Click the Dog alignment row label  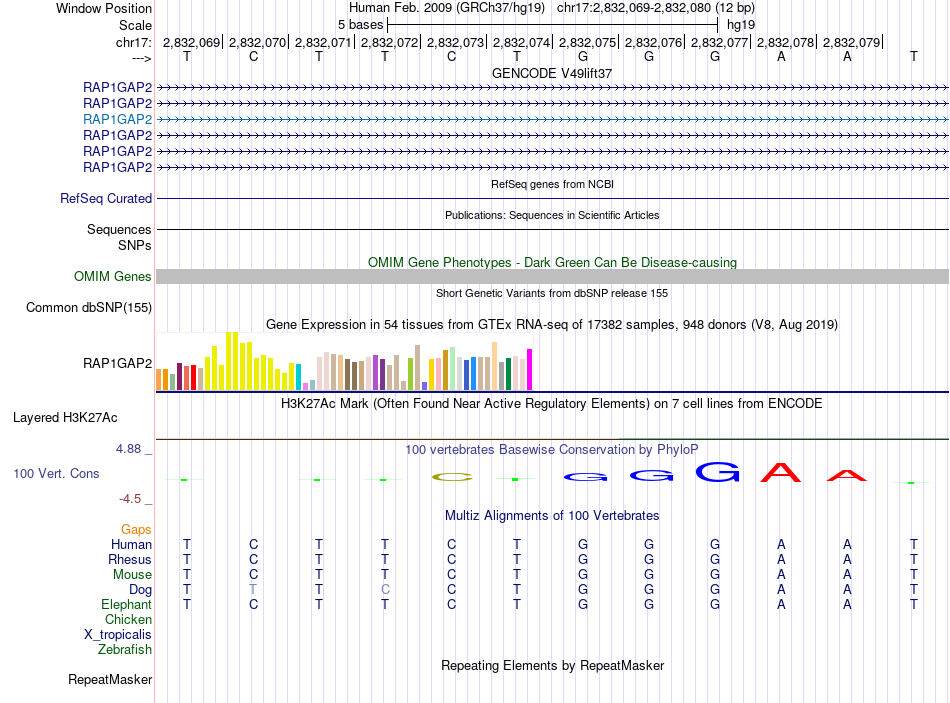(x=140, y=590)
